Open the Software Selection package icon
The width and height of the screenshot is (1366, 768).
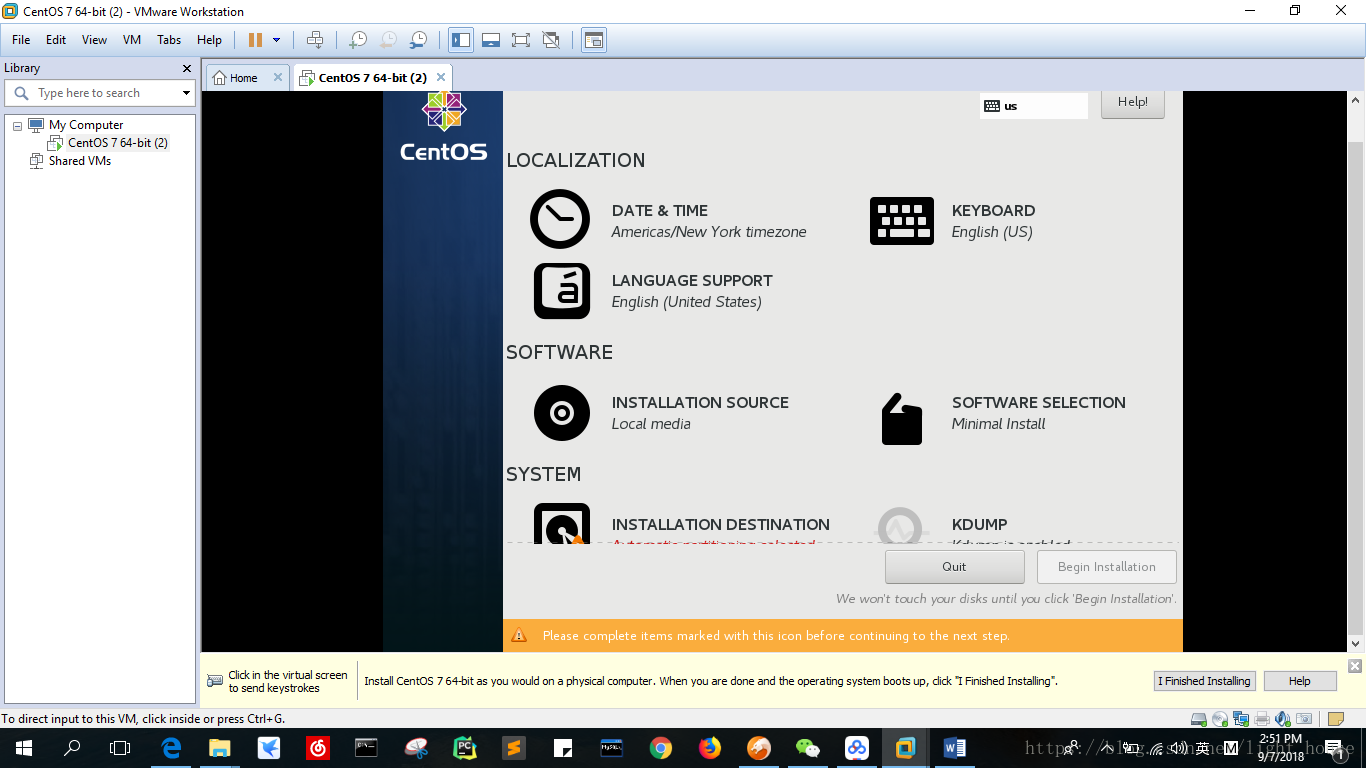click(902, 418)
